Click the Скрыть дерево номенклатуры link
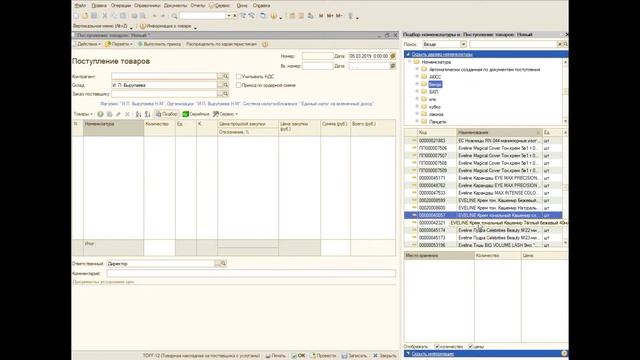The height and width of the screenshot is (360, 640). [x=442, y=54]
